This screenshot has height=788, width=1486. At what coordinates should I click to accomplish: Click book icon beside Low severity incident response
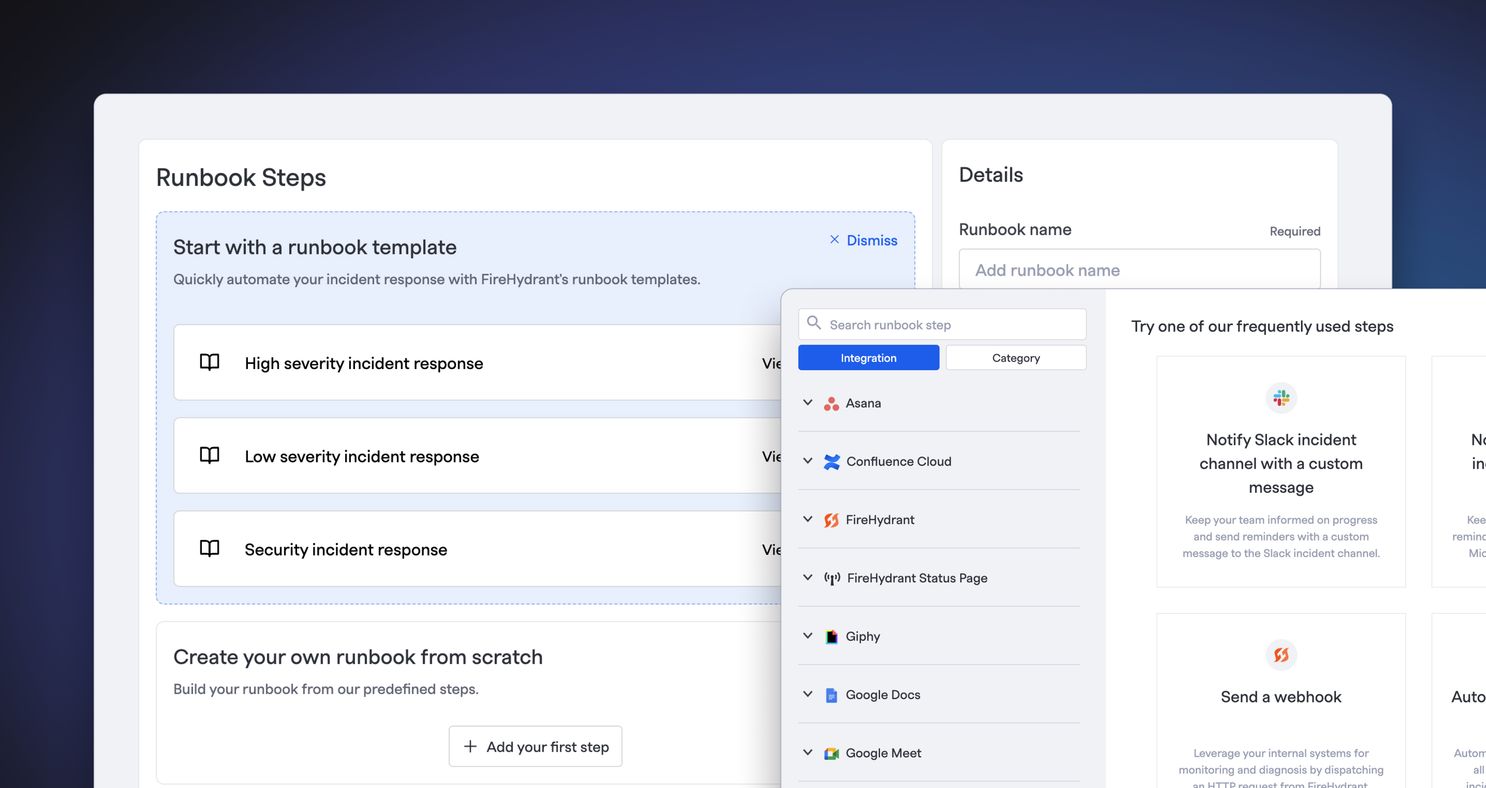pyautogui.click(x=209, y=455)
